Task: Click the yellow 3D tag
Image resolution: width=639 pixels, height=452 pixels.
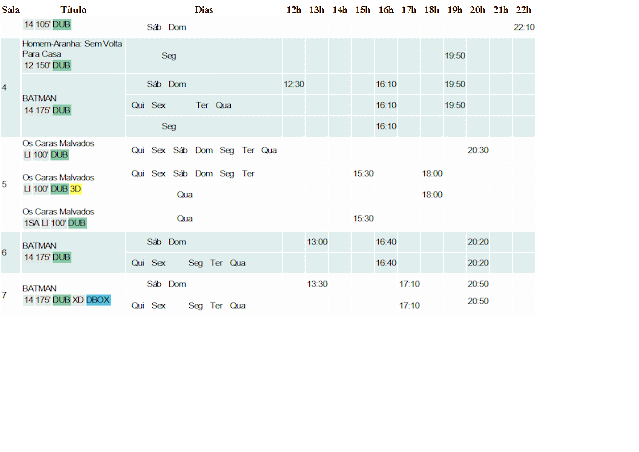Action: (x=76, y=189)
